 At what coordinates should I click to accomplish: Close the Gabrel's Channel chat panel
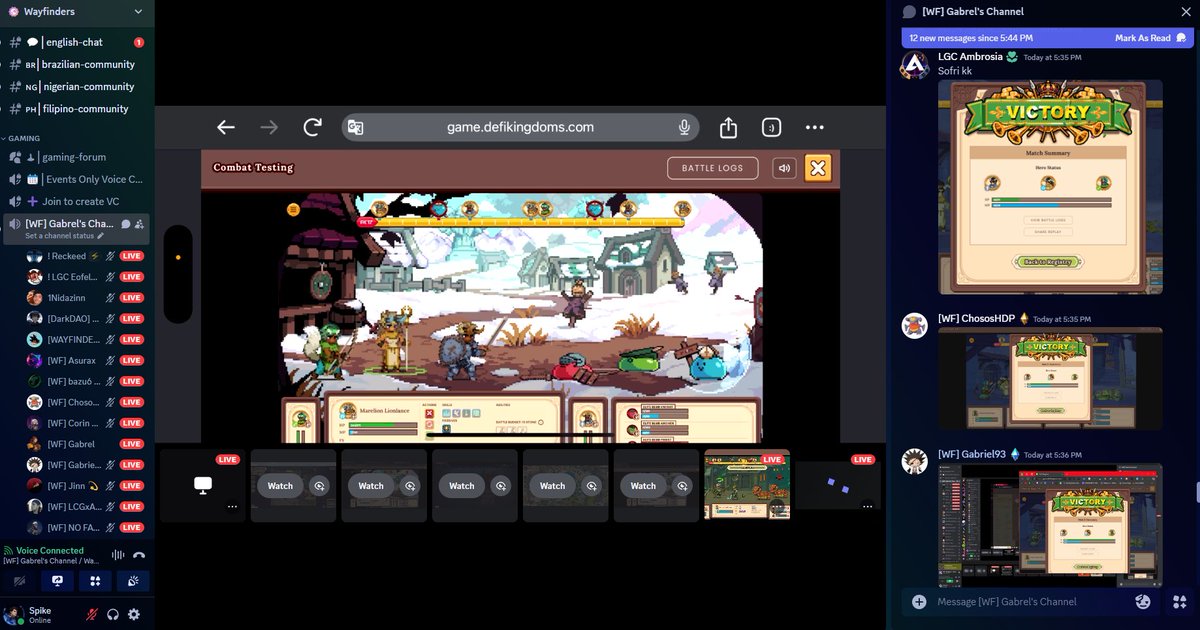(x=1185, y=11)
